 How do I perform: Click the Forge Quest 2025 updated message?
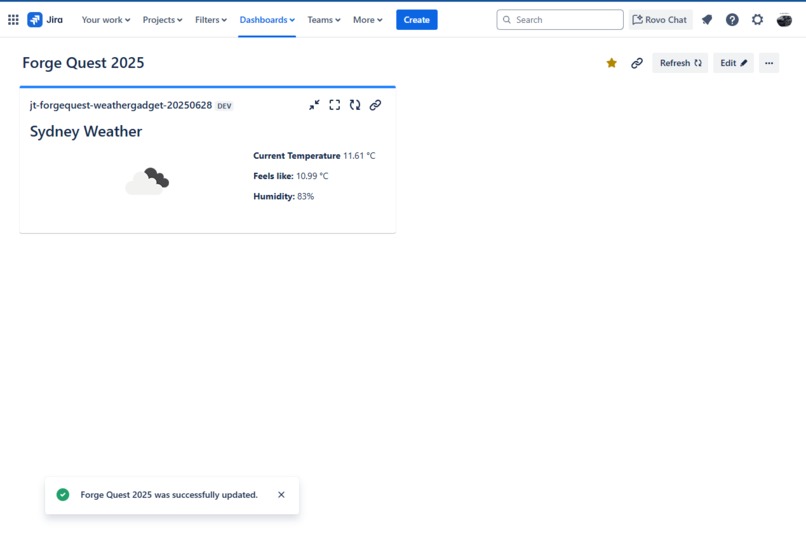click(x=169, y=495)
